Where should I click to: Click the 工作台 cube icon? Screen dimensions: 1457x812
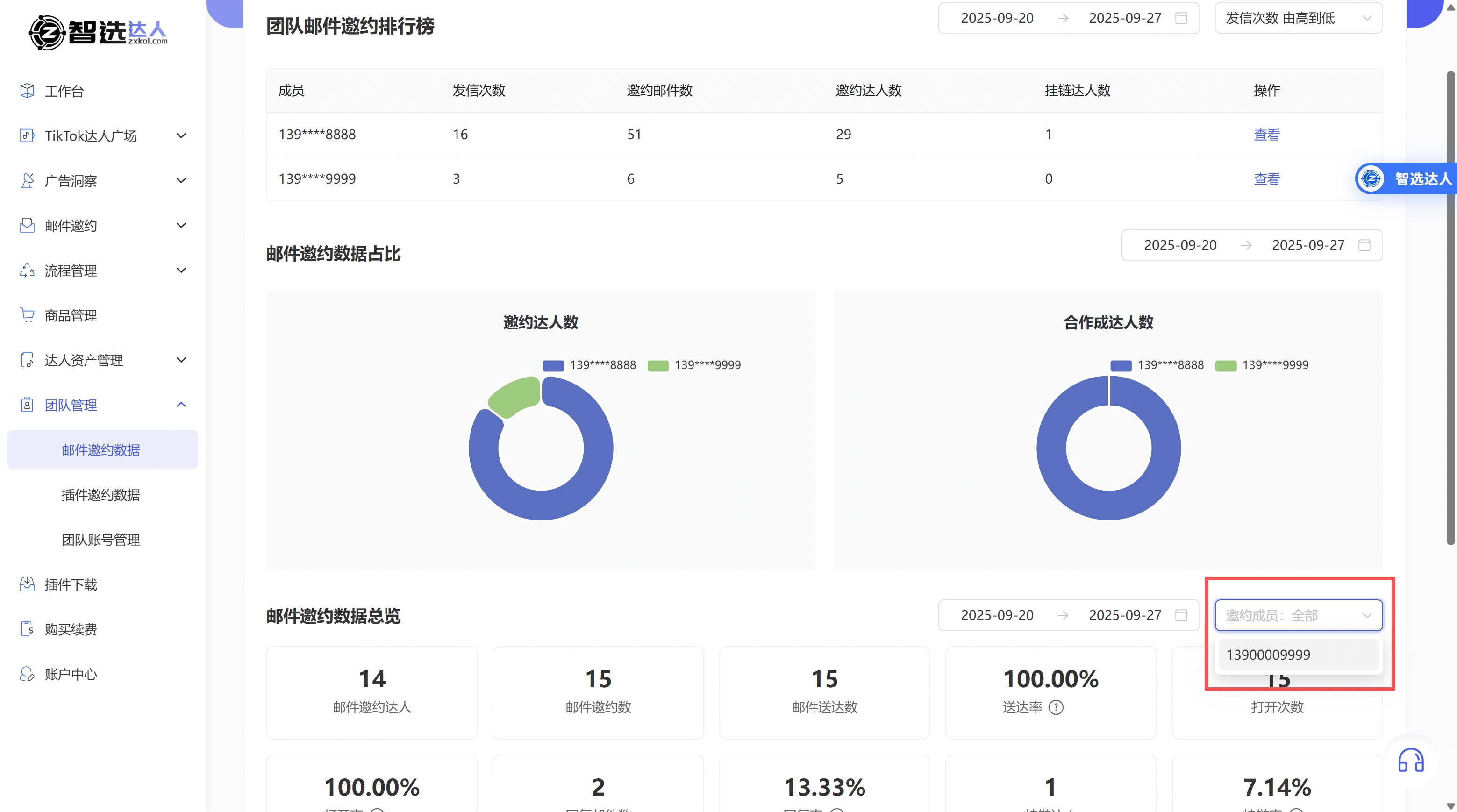[27, 91]
